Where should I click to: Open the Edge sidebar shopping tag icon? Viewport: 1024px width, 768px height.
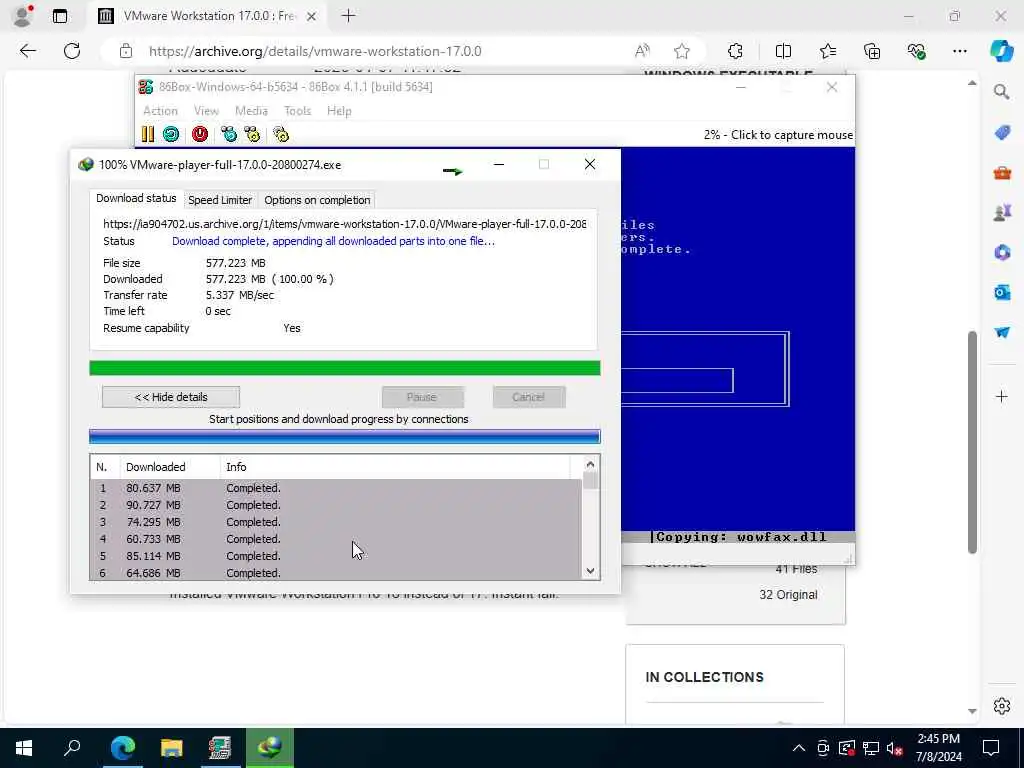pos(1002,133)
